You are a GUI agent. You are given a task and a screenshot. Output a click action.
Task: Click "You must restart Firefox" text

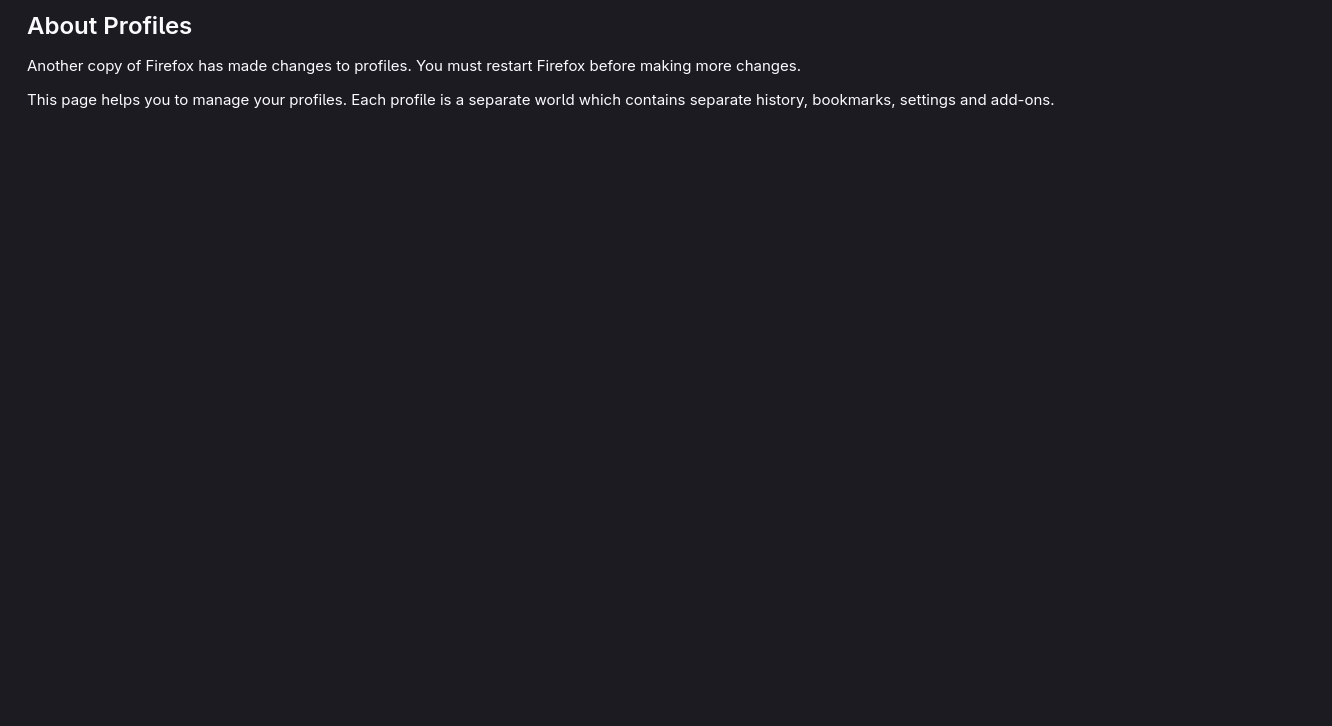[x=500, y=66]
